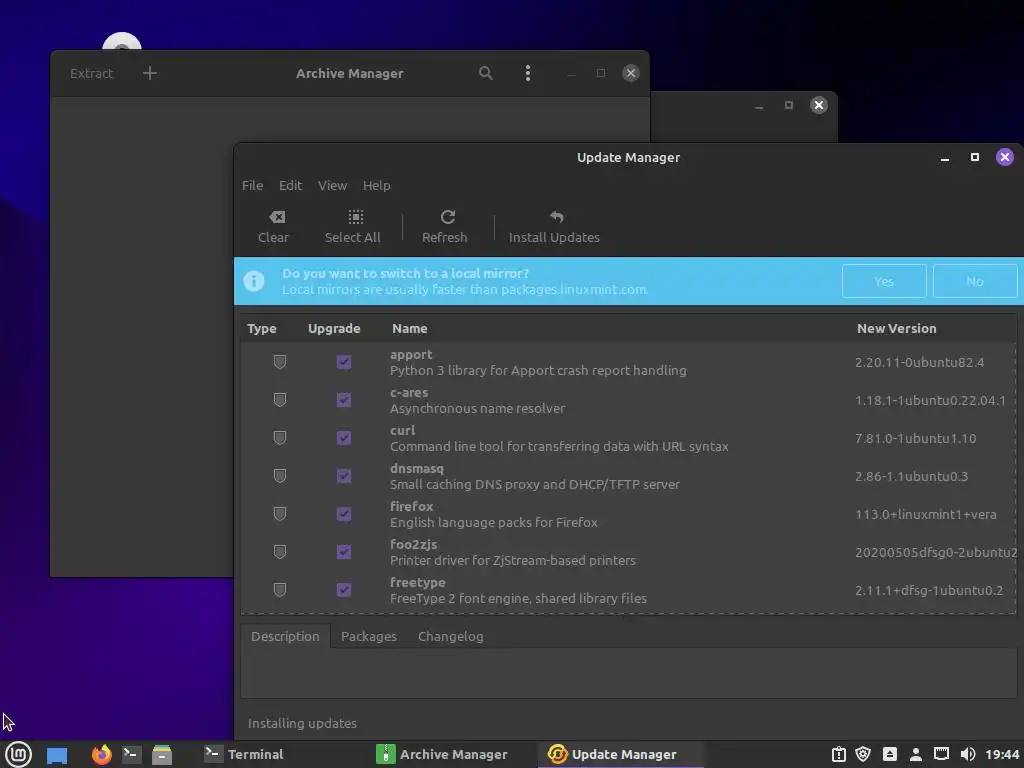This screenshot has height=768, width=1024.
Task: Open the Linux Mint start menu
Action: [18, 754]
